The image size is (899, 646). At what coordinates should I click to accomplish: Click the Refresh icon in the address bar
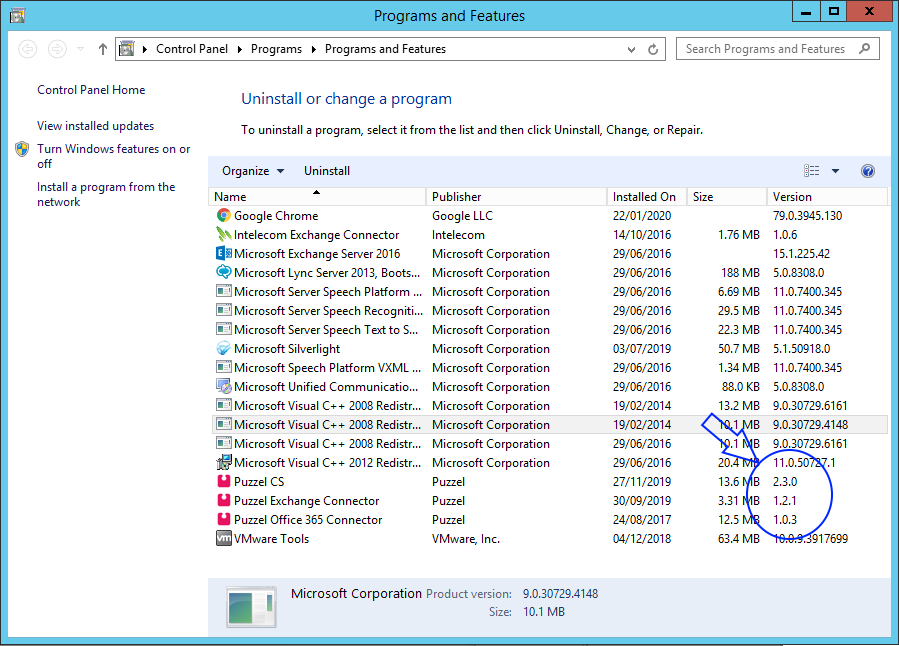(x=655, y=48)
